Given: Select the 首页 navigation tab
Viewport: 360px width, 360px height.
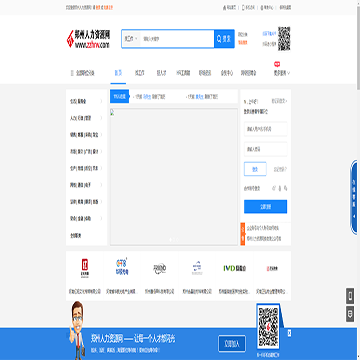Looking at the screenshot, I should click(118, 73).
